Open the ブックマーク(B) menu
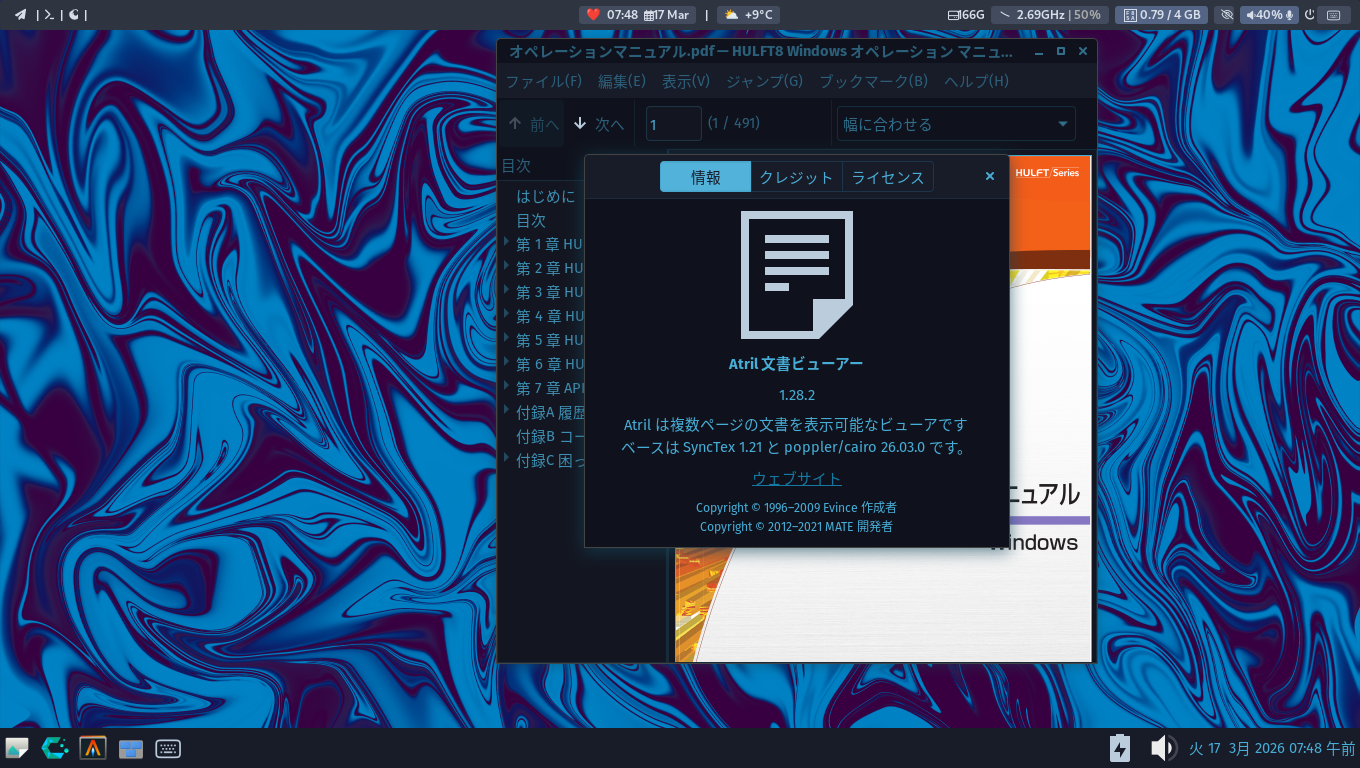The image size is (1360, 768). (874, 81)
